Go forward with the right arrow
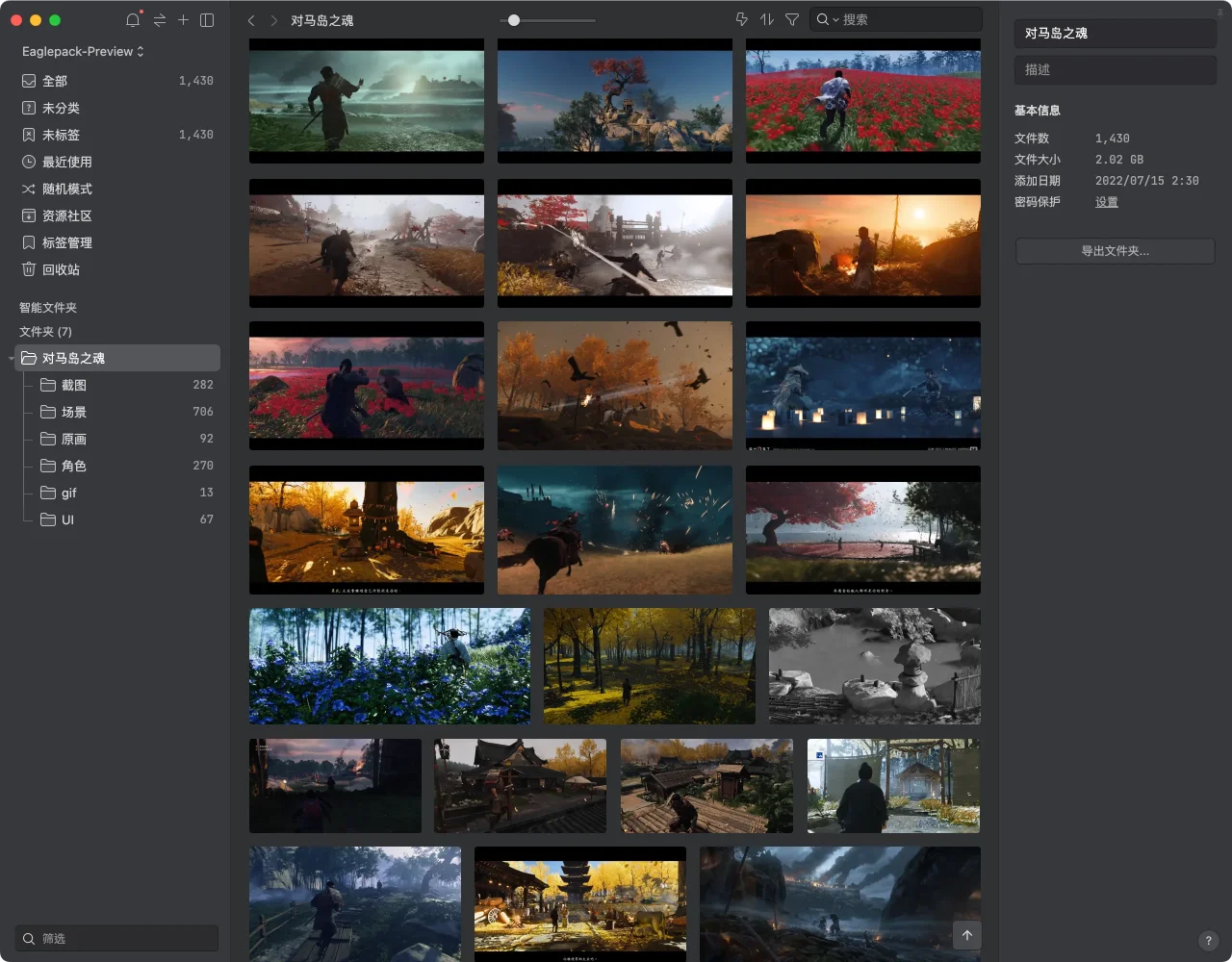 [274, 20]
